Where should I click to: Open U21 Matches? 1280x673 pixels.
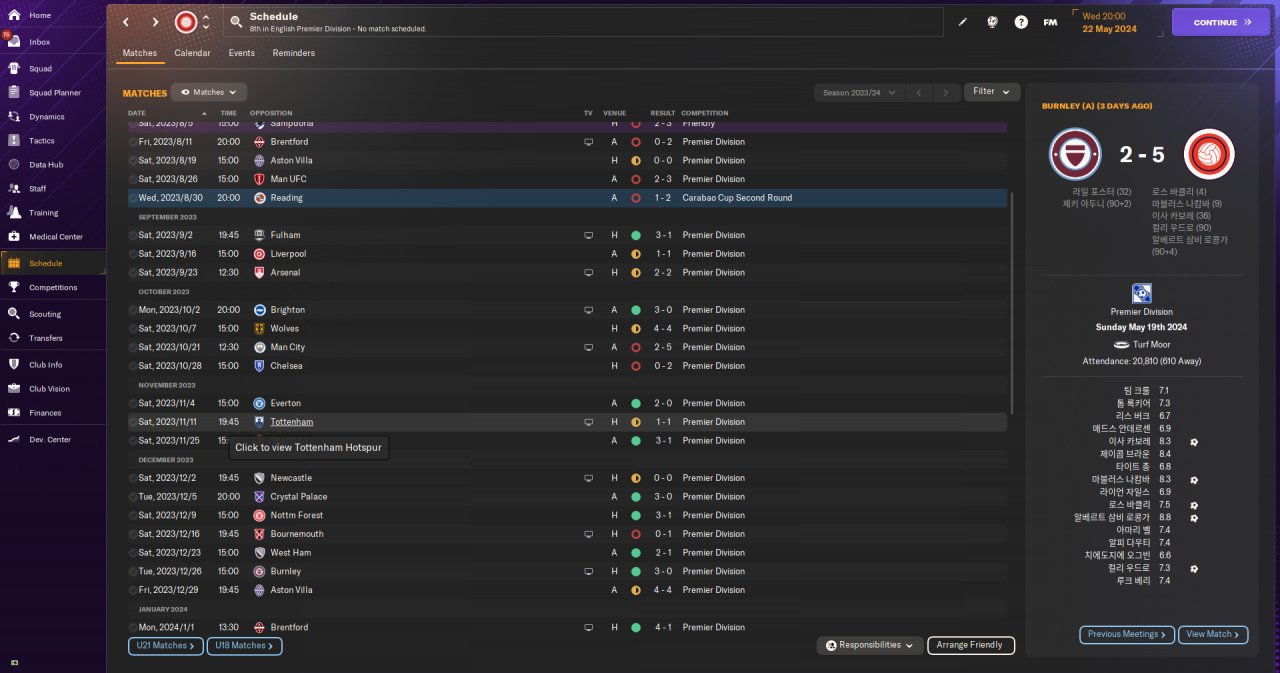pos(166,646)
